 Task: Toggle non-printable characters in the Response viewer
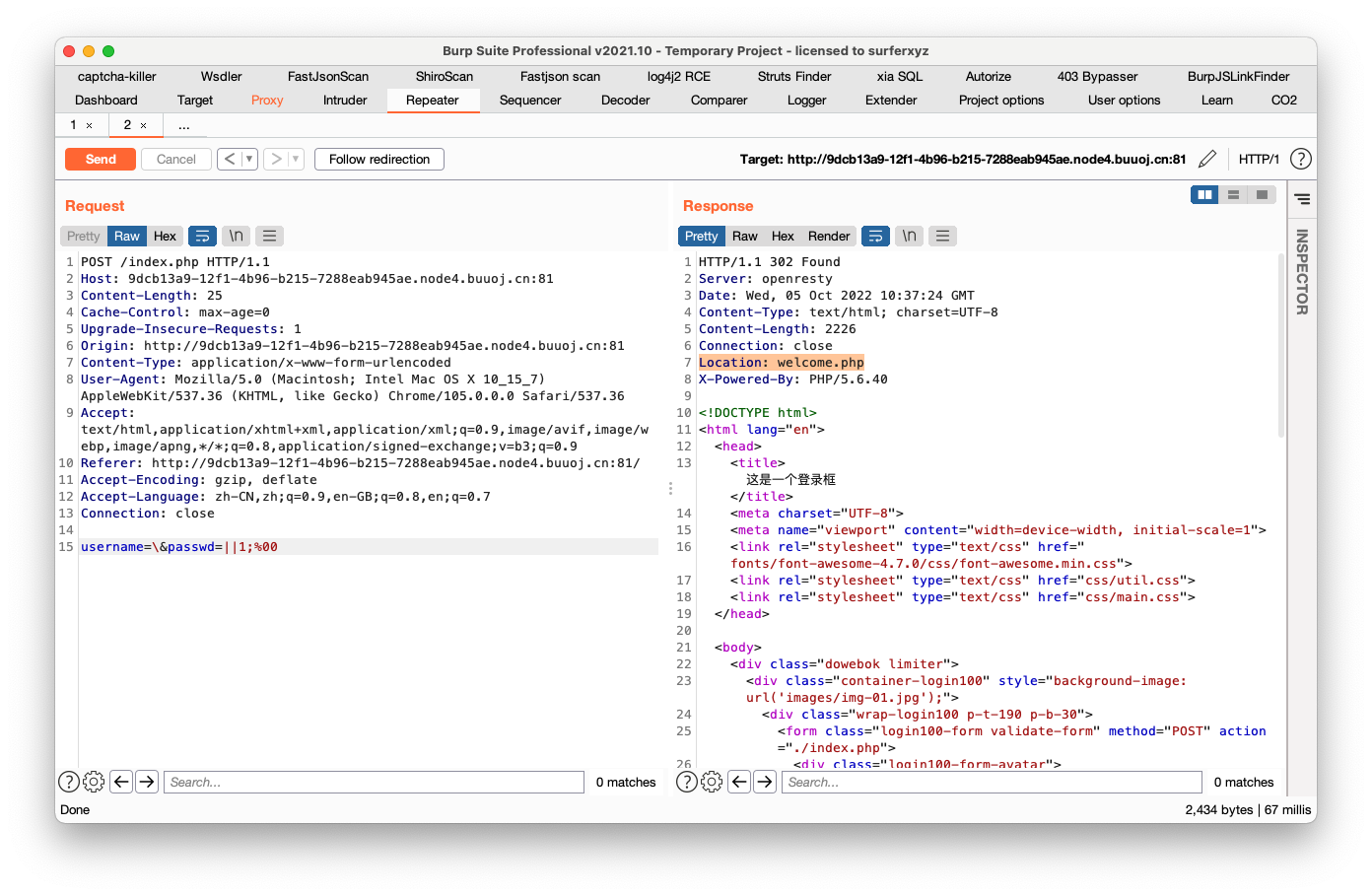[x=910, y=236]
